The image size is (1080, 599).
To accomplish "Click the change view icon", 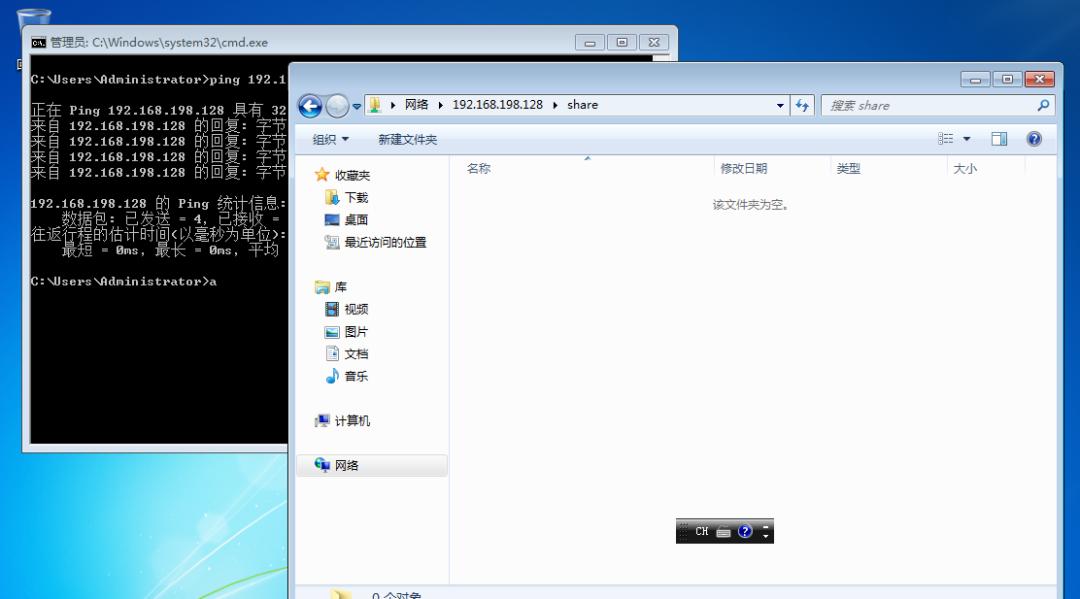I will click(946, 139).
